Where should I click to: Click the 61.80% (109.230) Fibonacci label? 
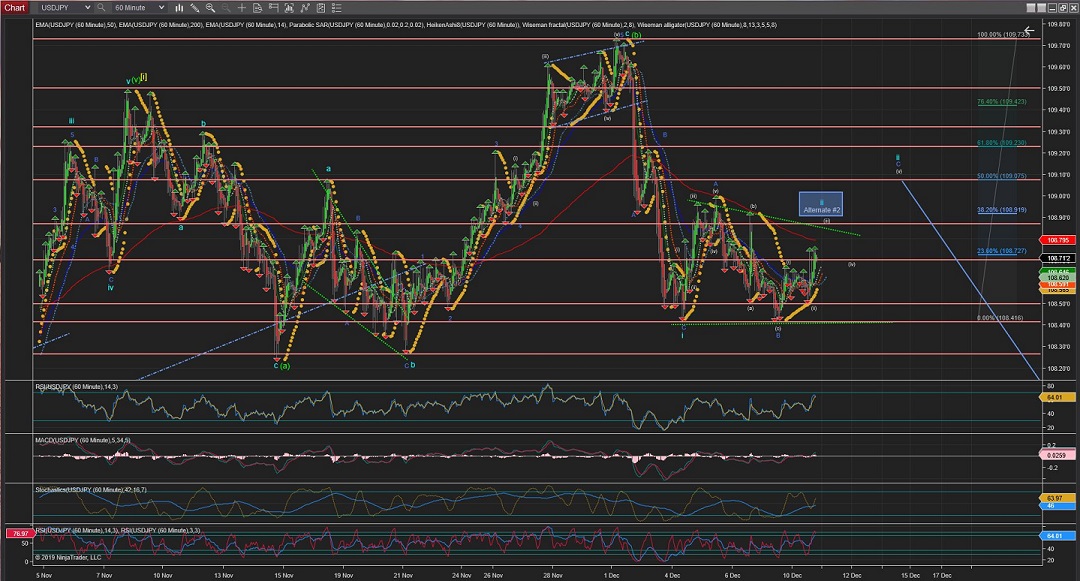coord(1001,143)
